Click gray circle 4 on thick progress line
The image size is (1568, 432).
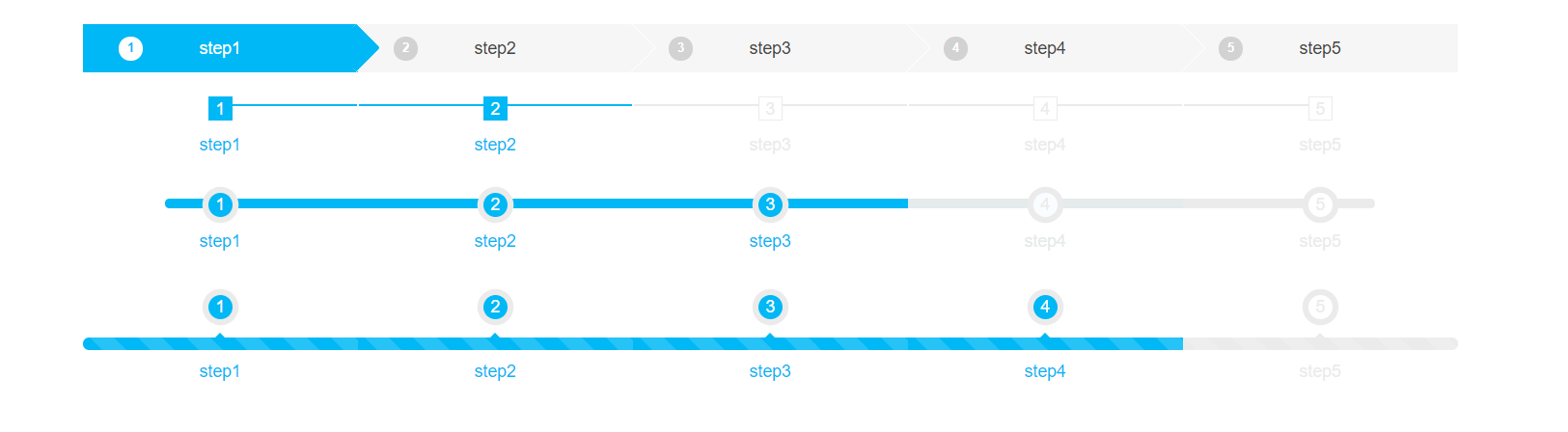point(1045,204)
